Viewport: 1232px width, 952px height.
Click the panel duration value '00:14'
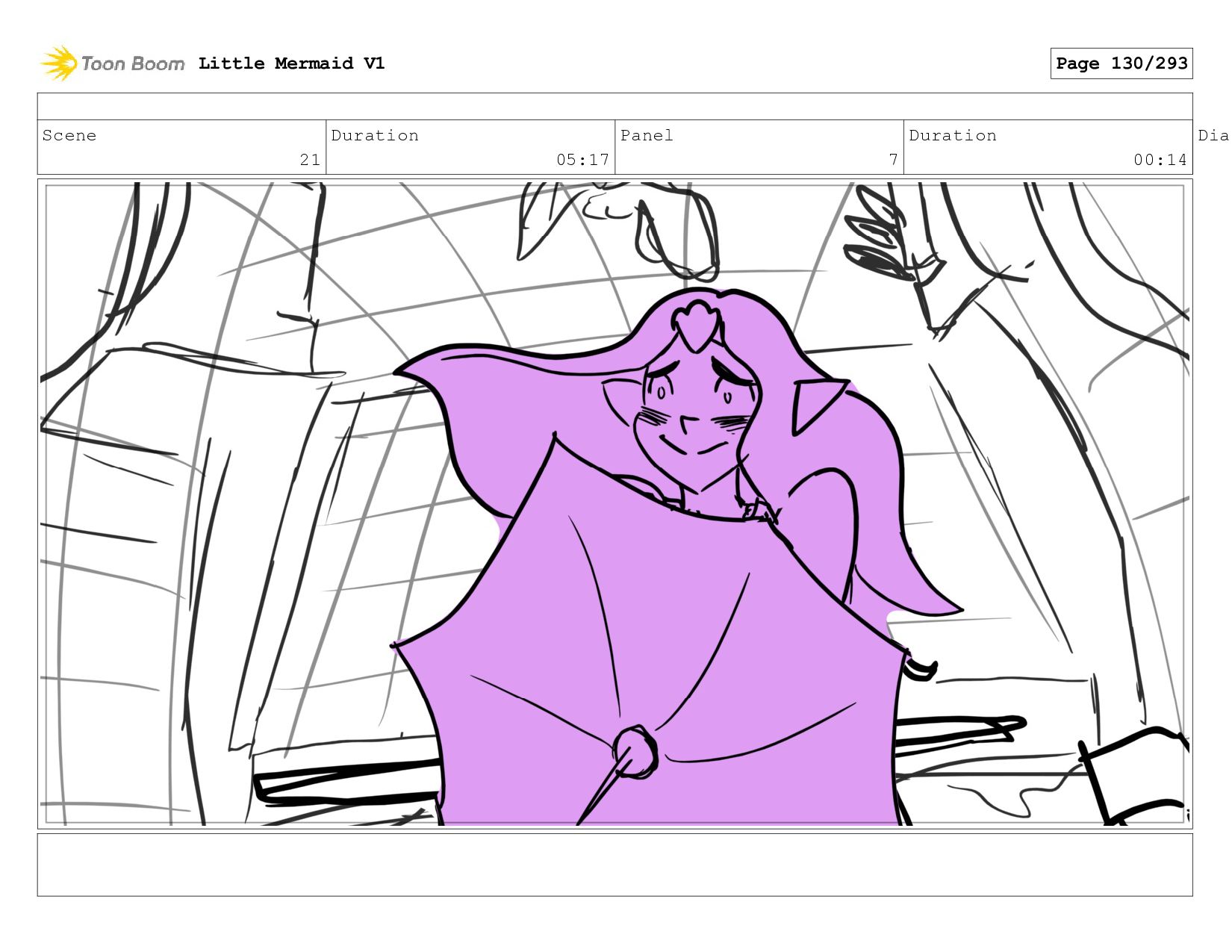click(x=1160, y=160)
